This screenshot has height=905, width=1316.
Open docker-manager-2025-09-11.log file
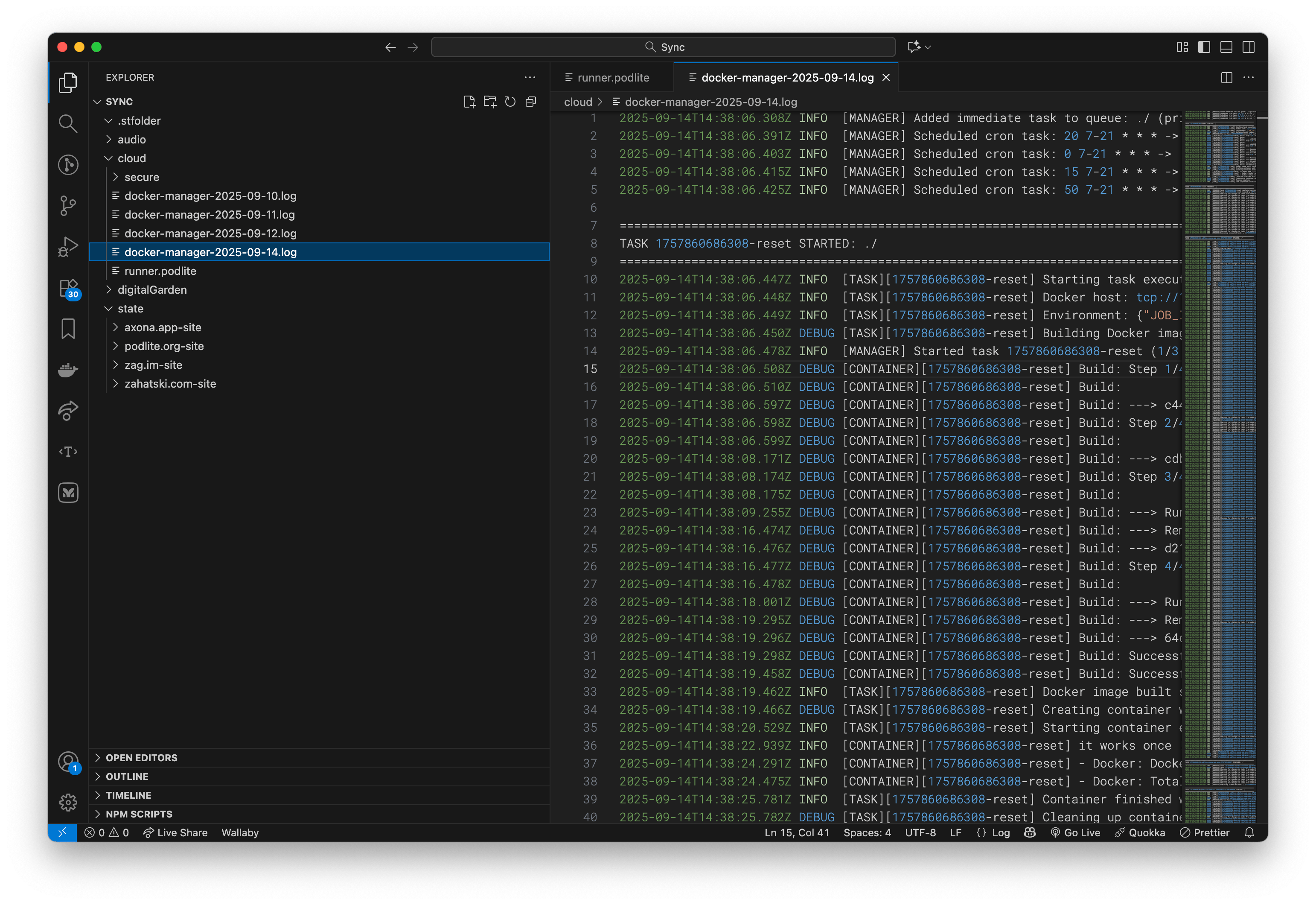(319, 214)
